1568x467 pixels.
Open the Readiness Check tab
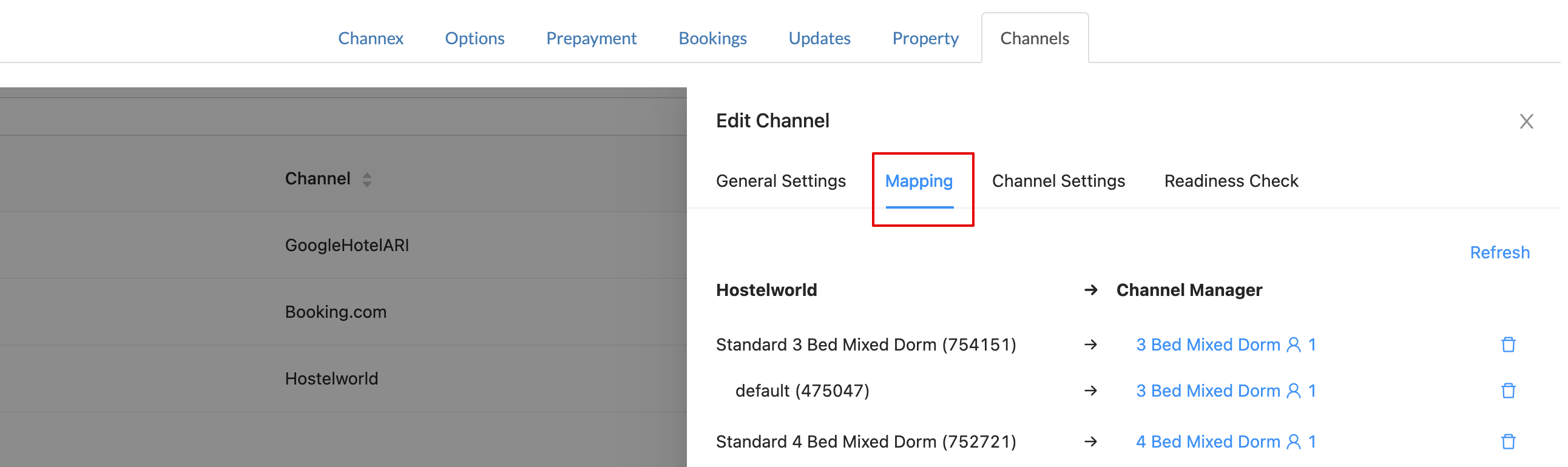(x=1231, y=181)
